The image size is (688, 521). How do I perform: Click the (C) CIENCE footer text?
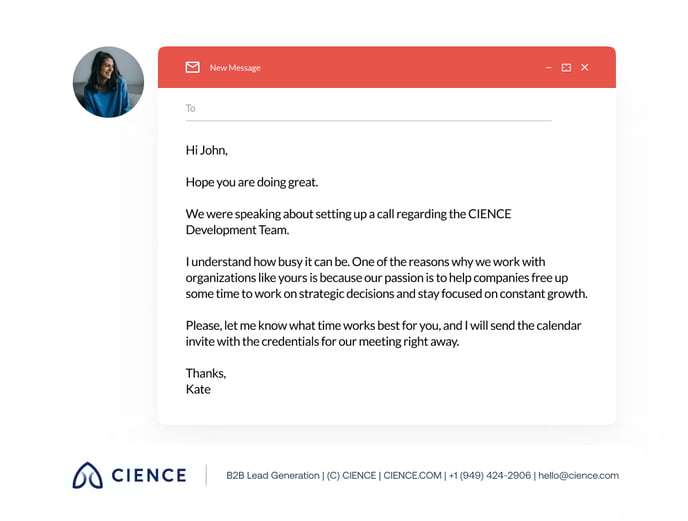351,475
